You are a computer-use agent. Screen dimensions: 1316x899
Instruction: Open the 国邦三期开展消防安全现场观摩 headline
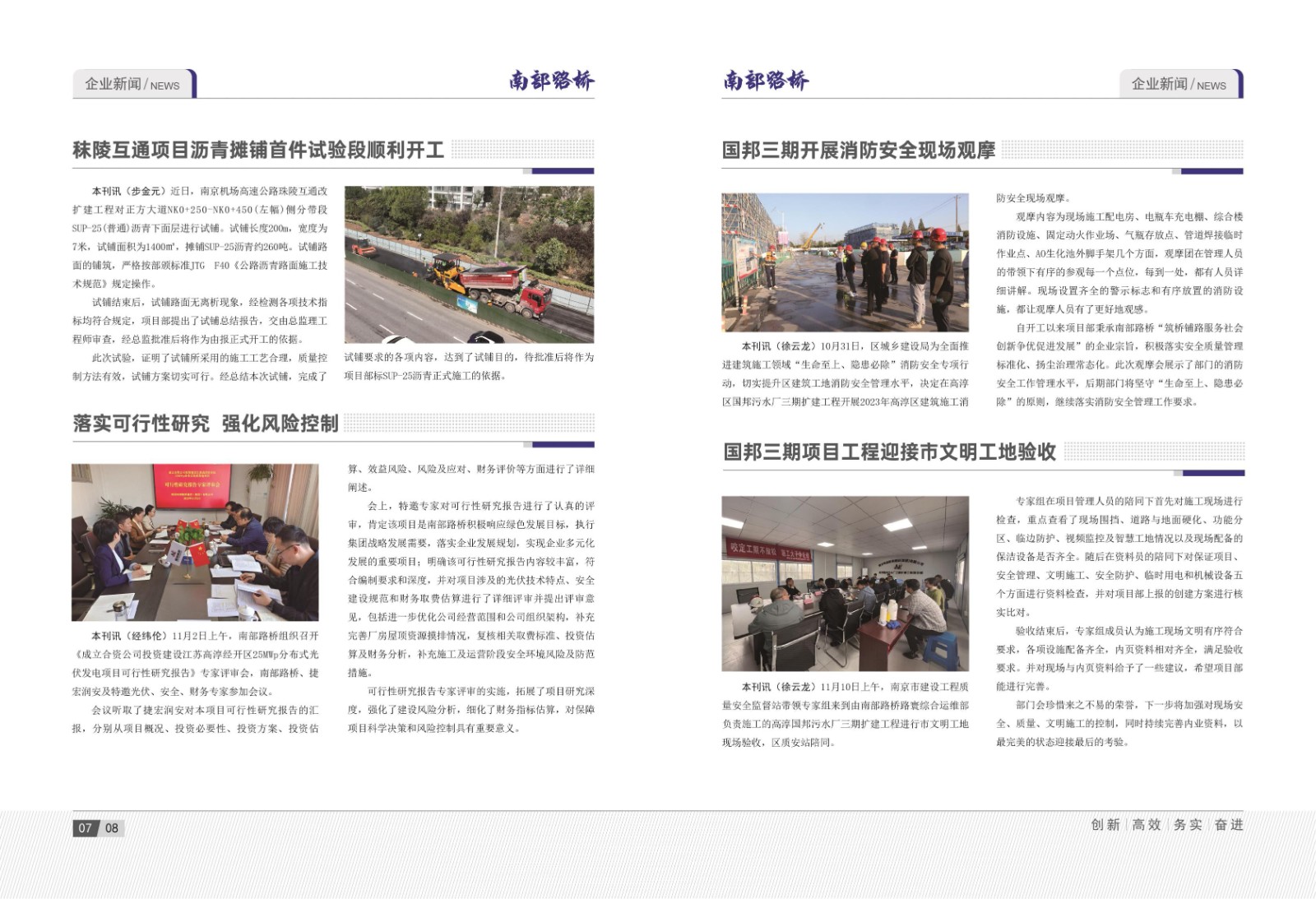[x=858, y=151]
